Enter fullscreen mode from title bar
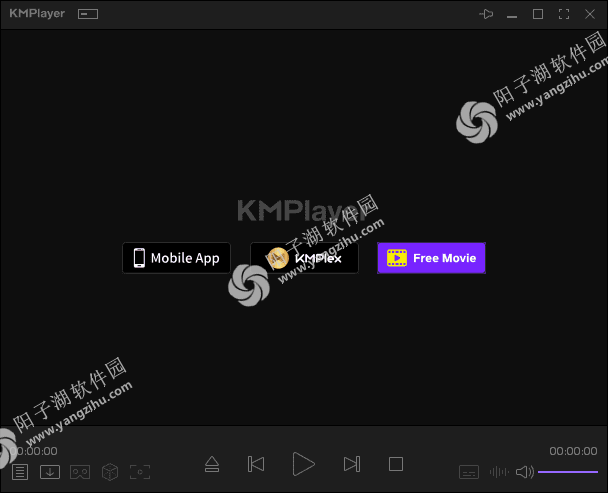The height and width of the screenshot is (493, 608). [x=564, y=14]
